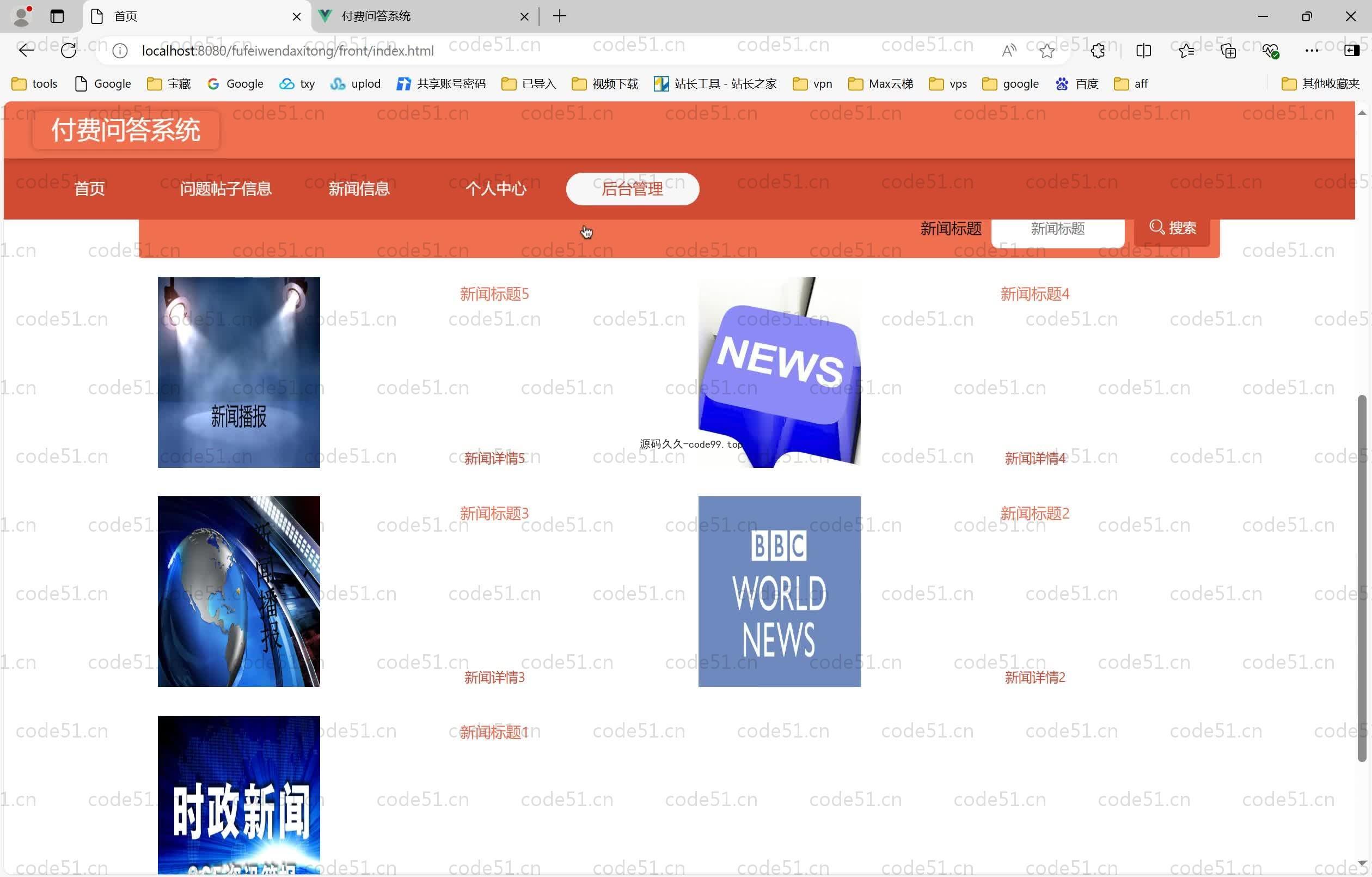The image size is (1372, 877).
Task: Click the 新闻详情4 text
Action: point(1034,459)
